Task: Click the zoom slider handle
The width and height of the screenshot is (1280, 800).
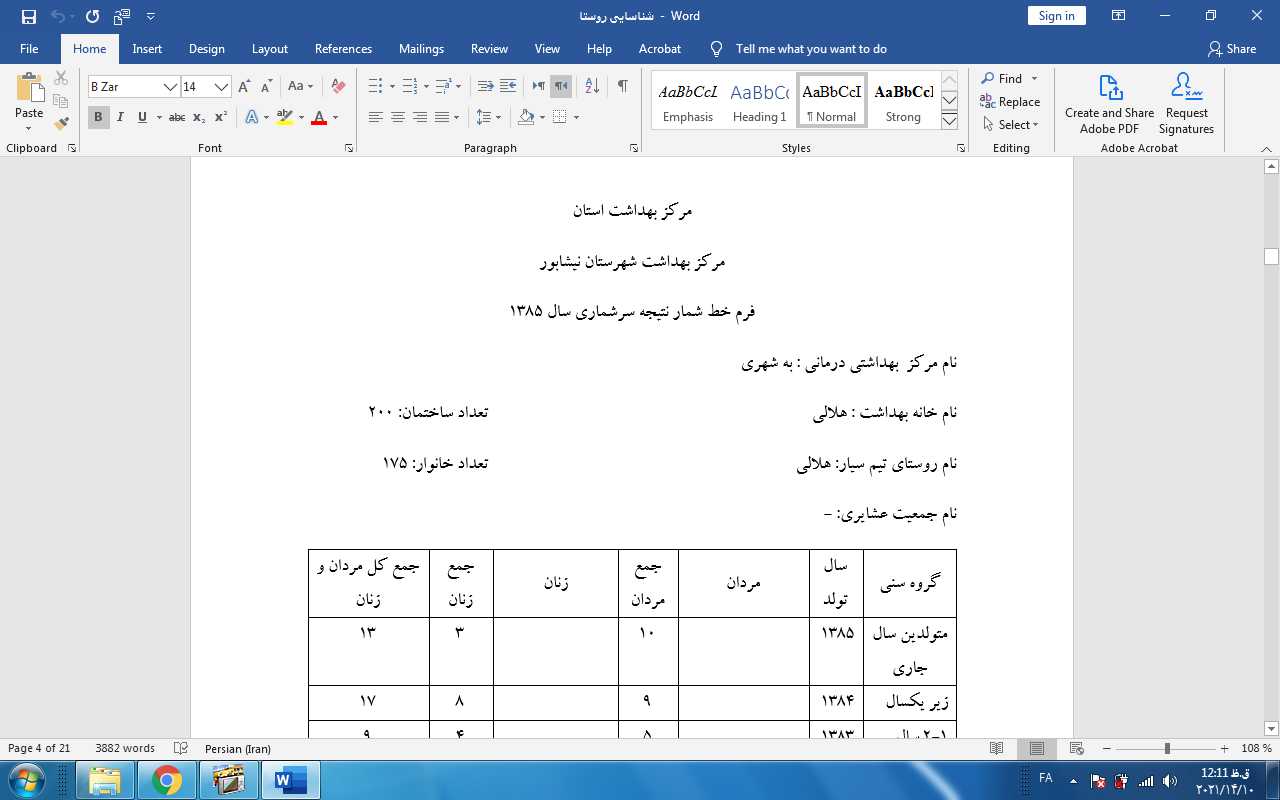Action: pyautogui.click(x=1167, y=749)
